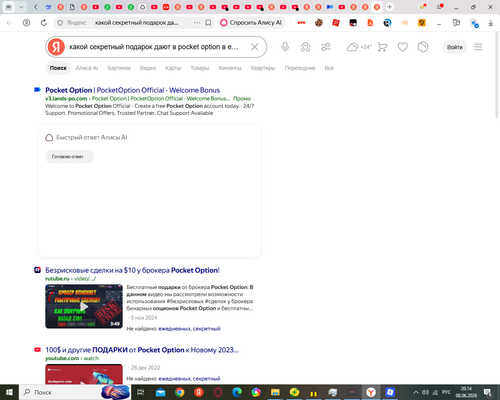Click the protect shield icon in address bar

coord(60,23)
